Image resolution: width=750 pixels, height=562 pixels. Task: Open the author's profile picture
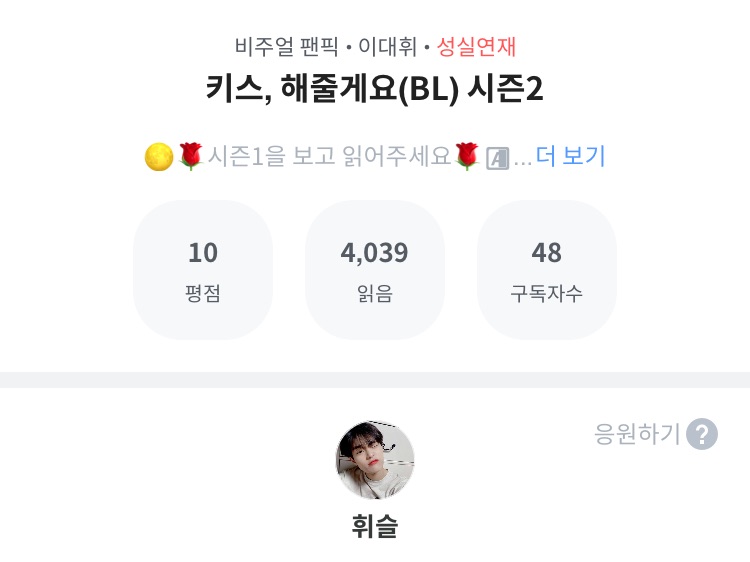(x=375, y=460)
